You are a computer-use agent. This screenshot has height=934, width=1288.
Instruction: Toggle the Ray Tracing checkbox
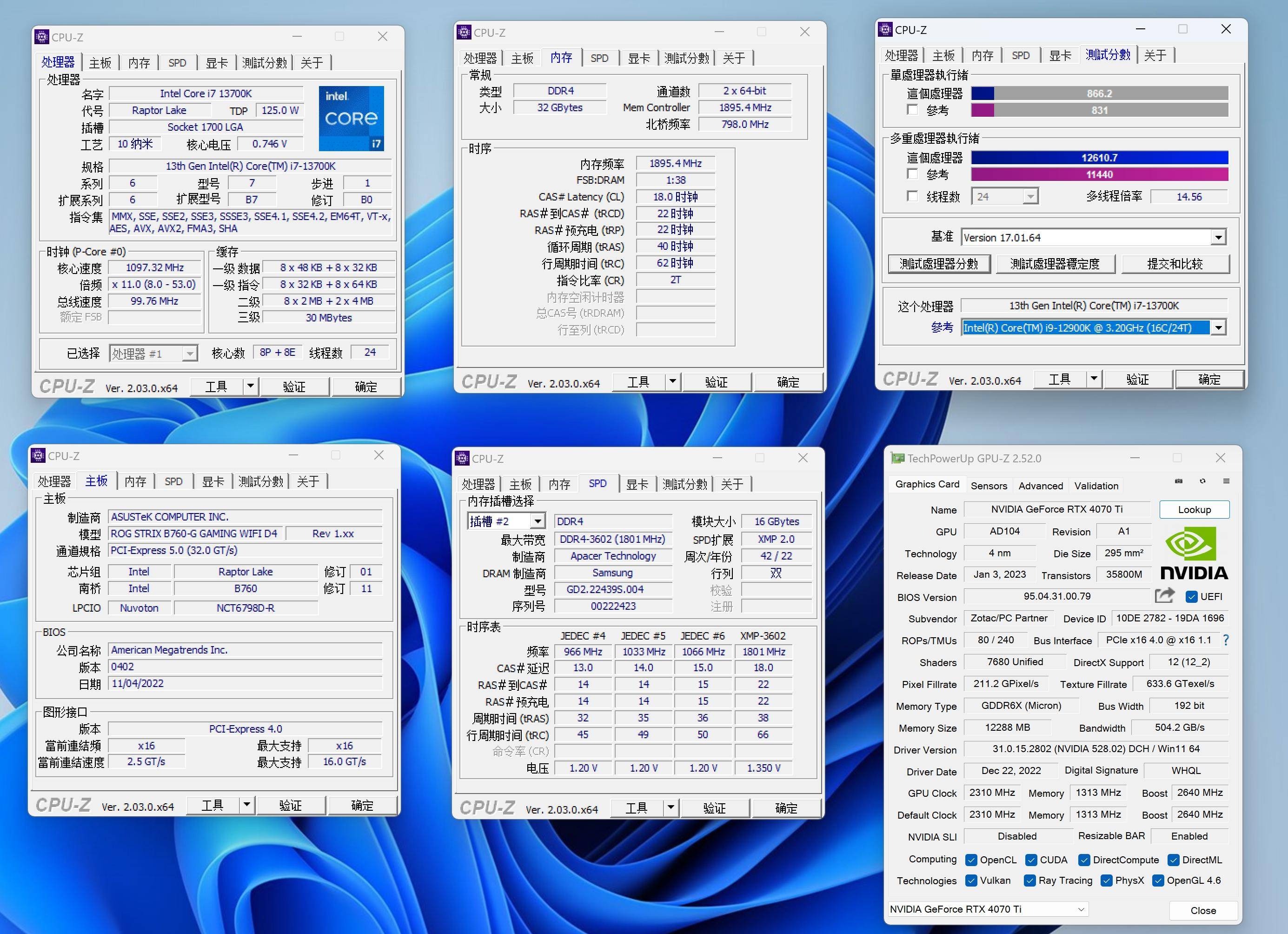tap(1029, 880)
